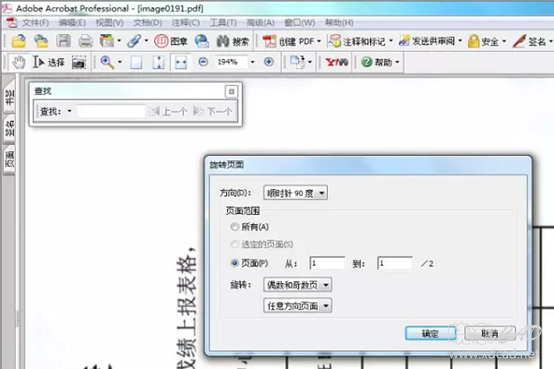
Task: Click the 194% zoom value field
Action: pos(231,62)
